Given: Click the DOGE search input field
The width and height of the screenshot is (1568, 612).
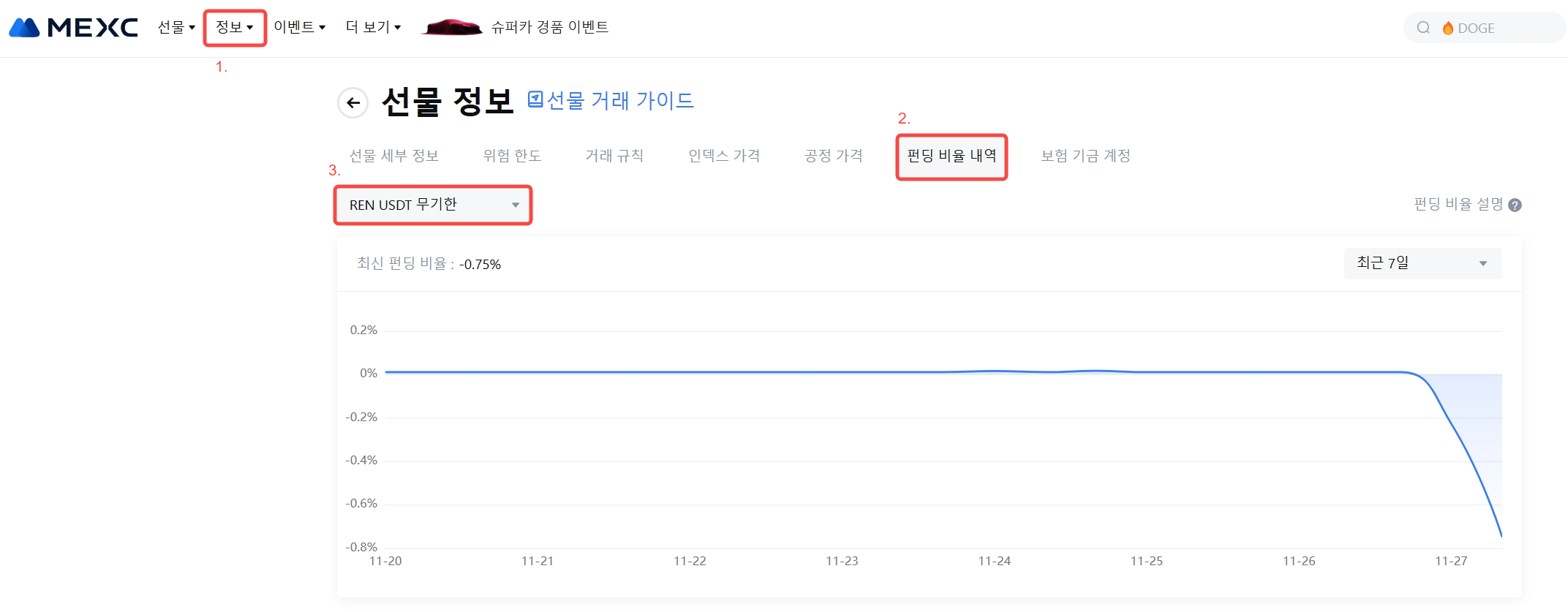Looking at the screenshot, I should 1507,28.
